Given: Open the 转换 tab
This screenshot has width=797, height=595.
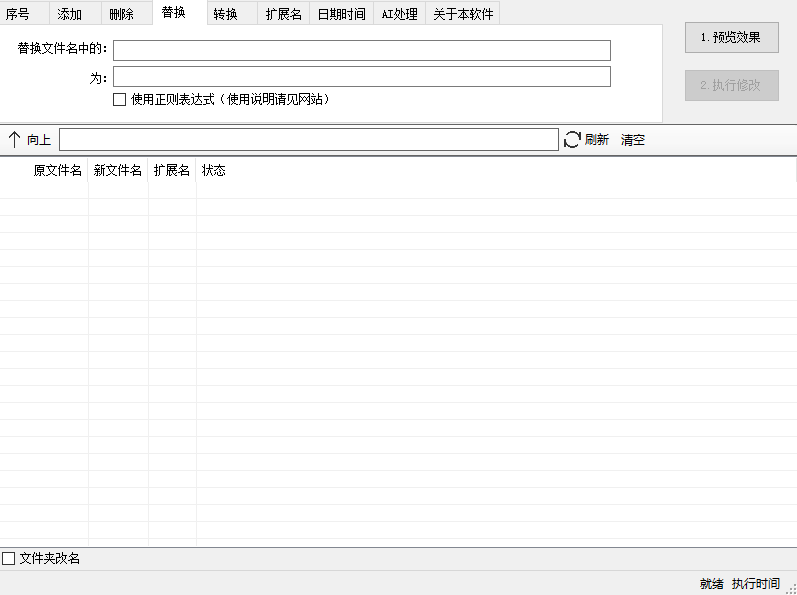Looking at the screenshot, I should tap(232, 13).
